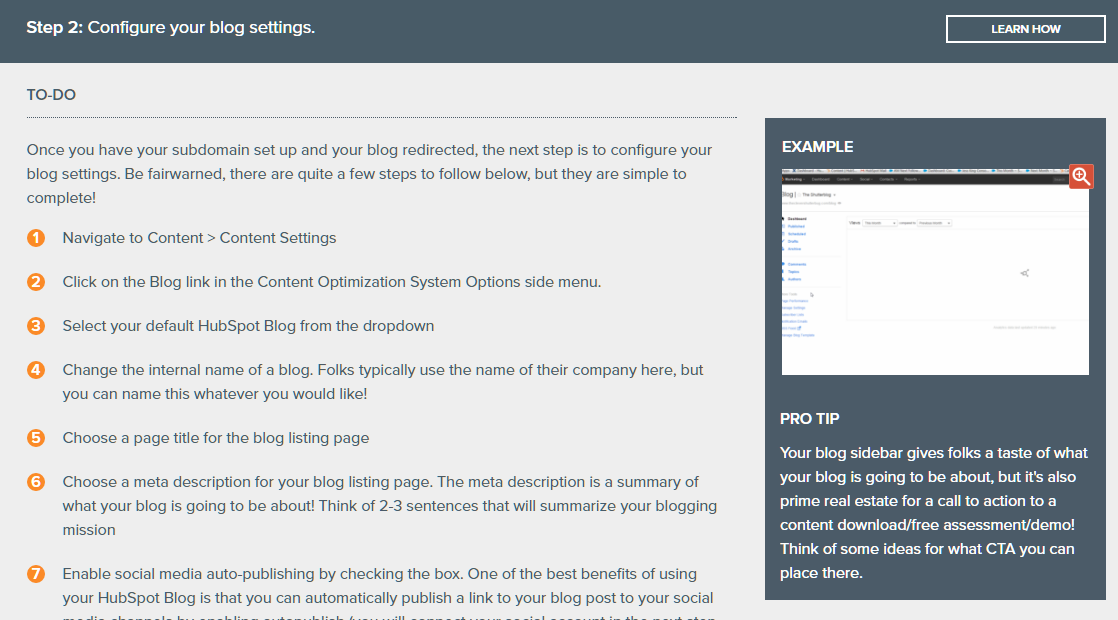This screenshot has height=620, width=1118.
Task: Click the HubSpot logo in the example's top bar
Action: pos(783,179)
